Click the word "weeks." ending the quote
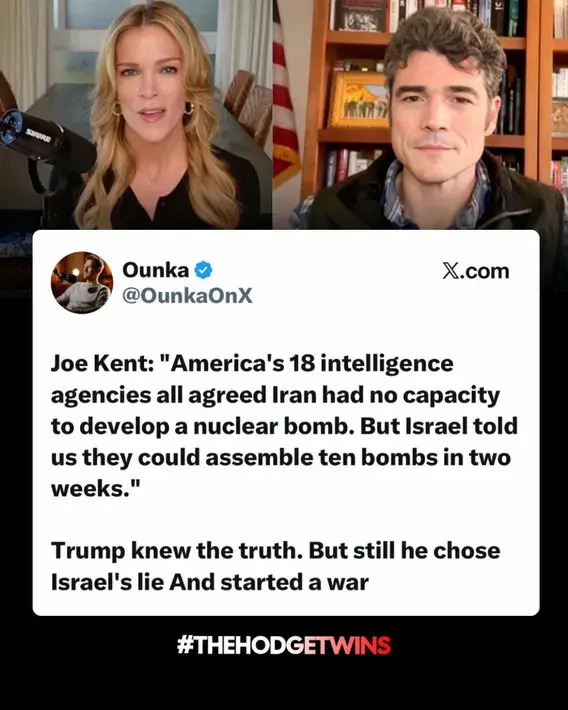The image size is (568, 710). tap(96, 489)
